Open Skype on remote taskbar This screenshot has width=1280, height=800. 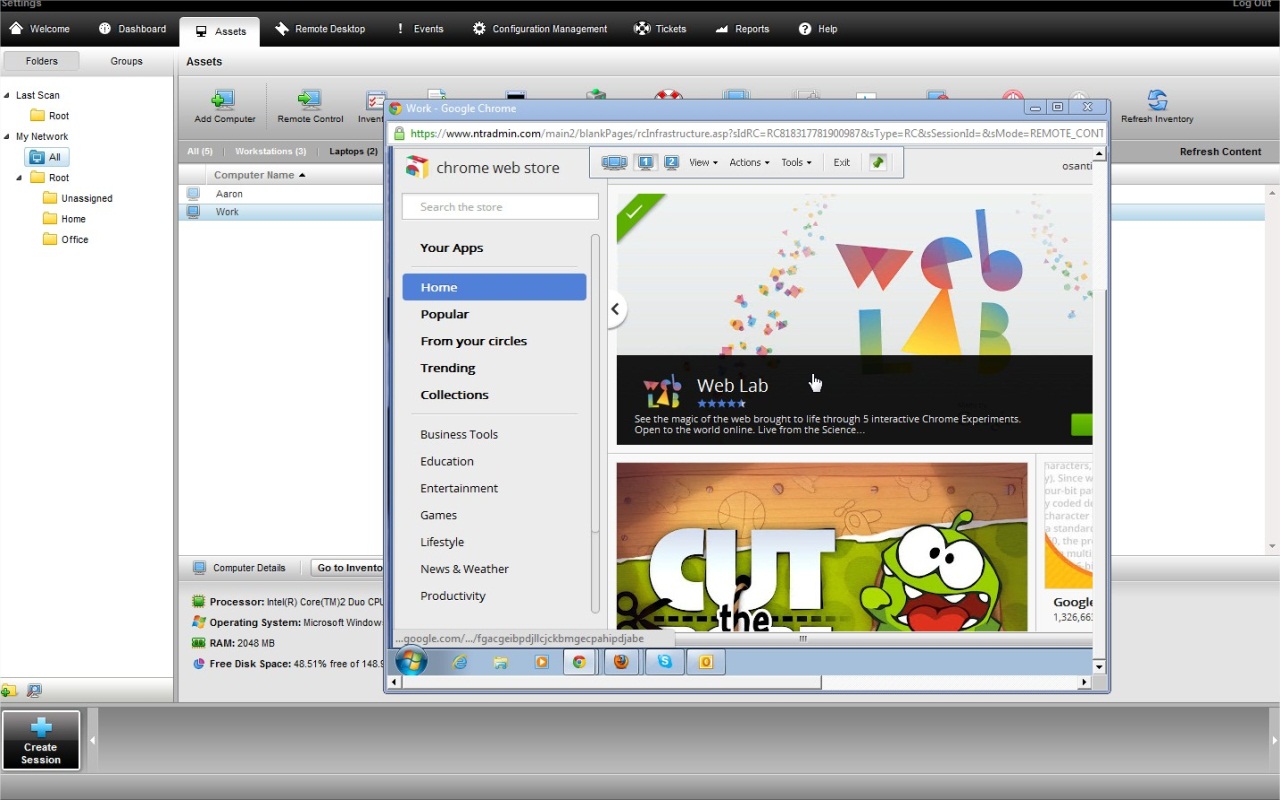664,662
